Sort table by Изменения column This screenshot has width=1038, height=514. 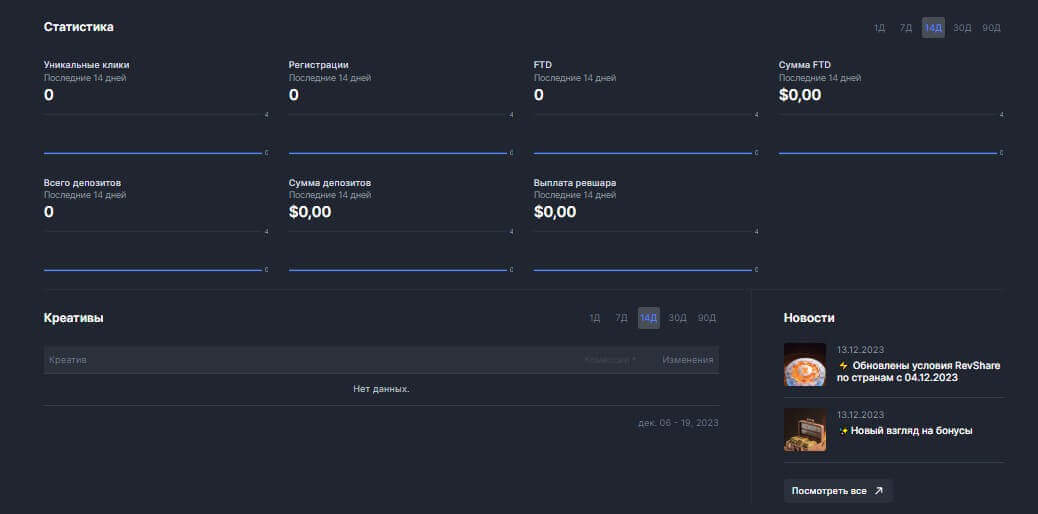click(x=687, y=360)
